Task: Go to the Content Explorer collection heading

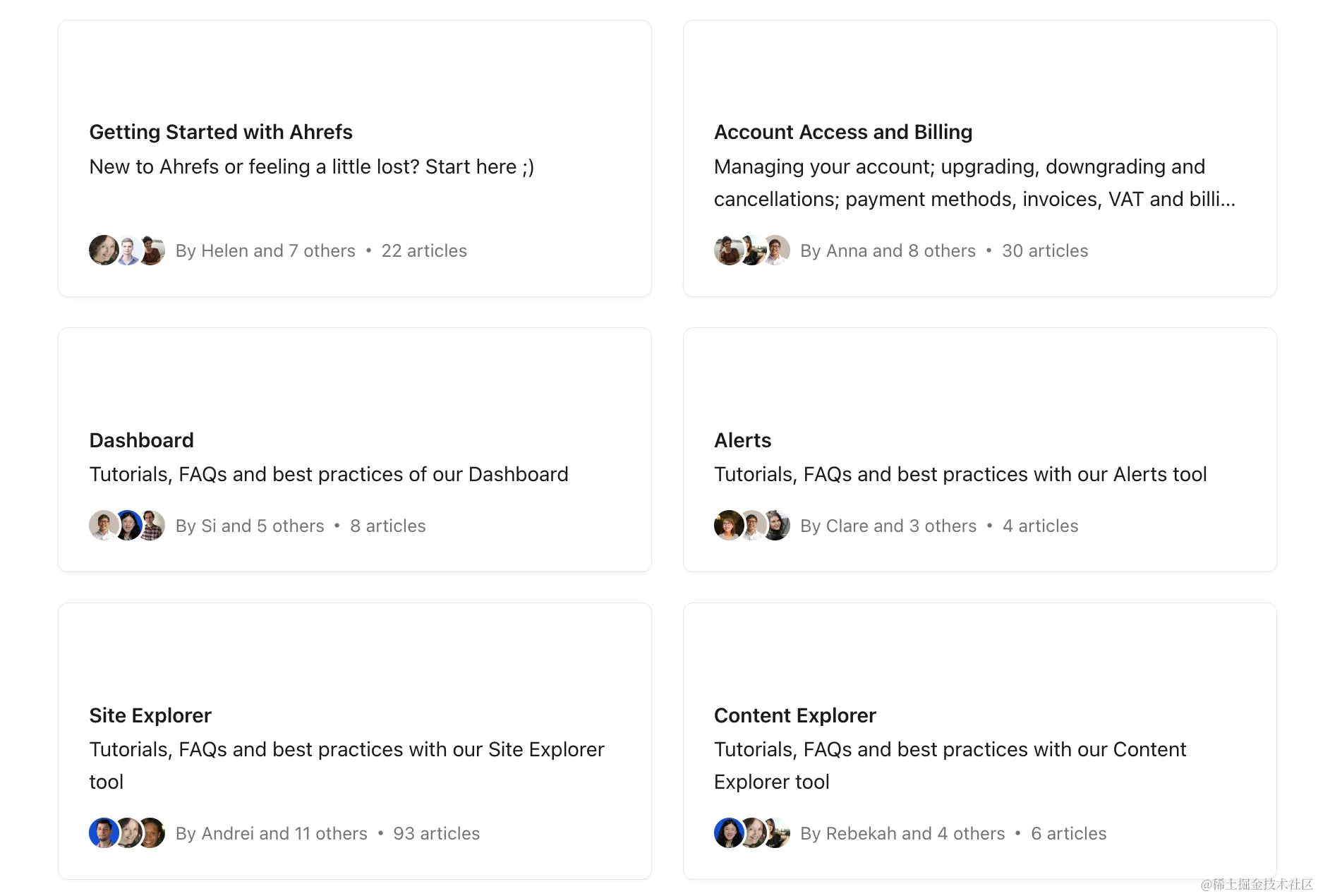Action: (x=794, y=715)
